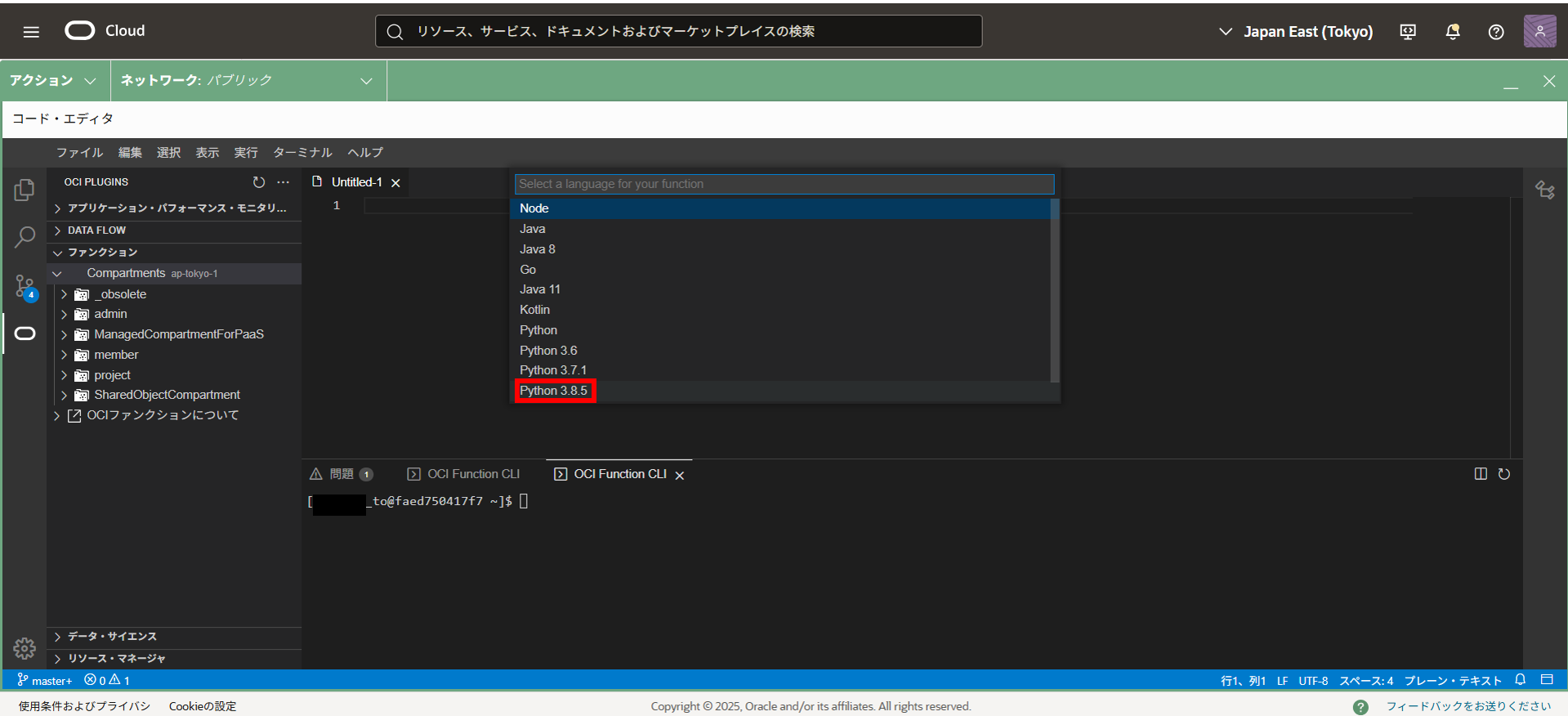The height and width of the screenshot is (716, 1568).
Task: Toggle the bottom panel layout icon in status bar
Action: pos(1547,680)
